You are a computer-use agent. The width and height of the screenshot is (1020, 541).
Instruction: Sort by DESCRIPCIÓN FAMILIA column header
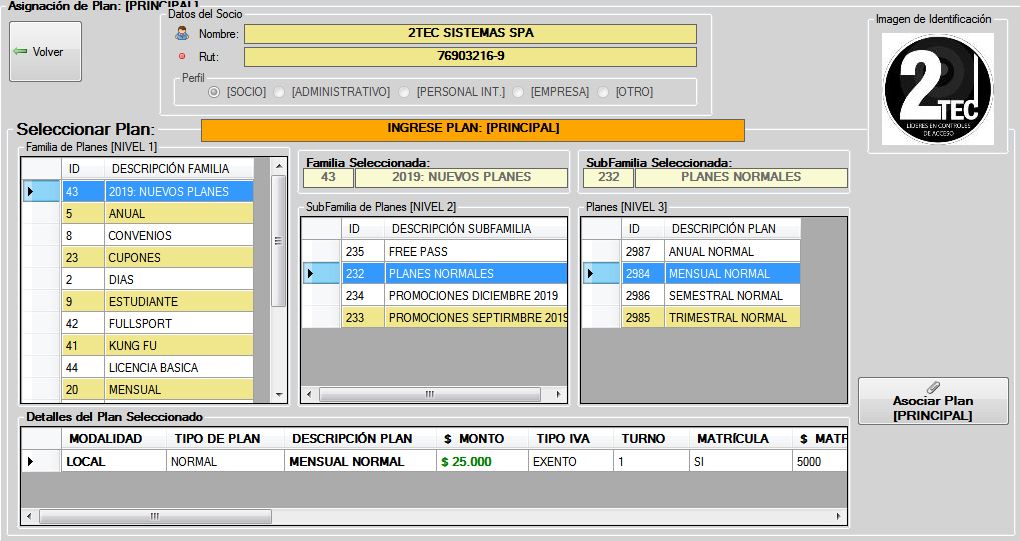coord(178,169)
